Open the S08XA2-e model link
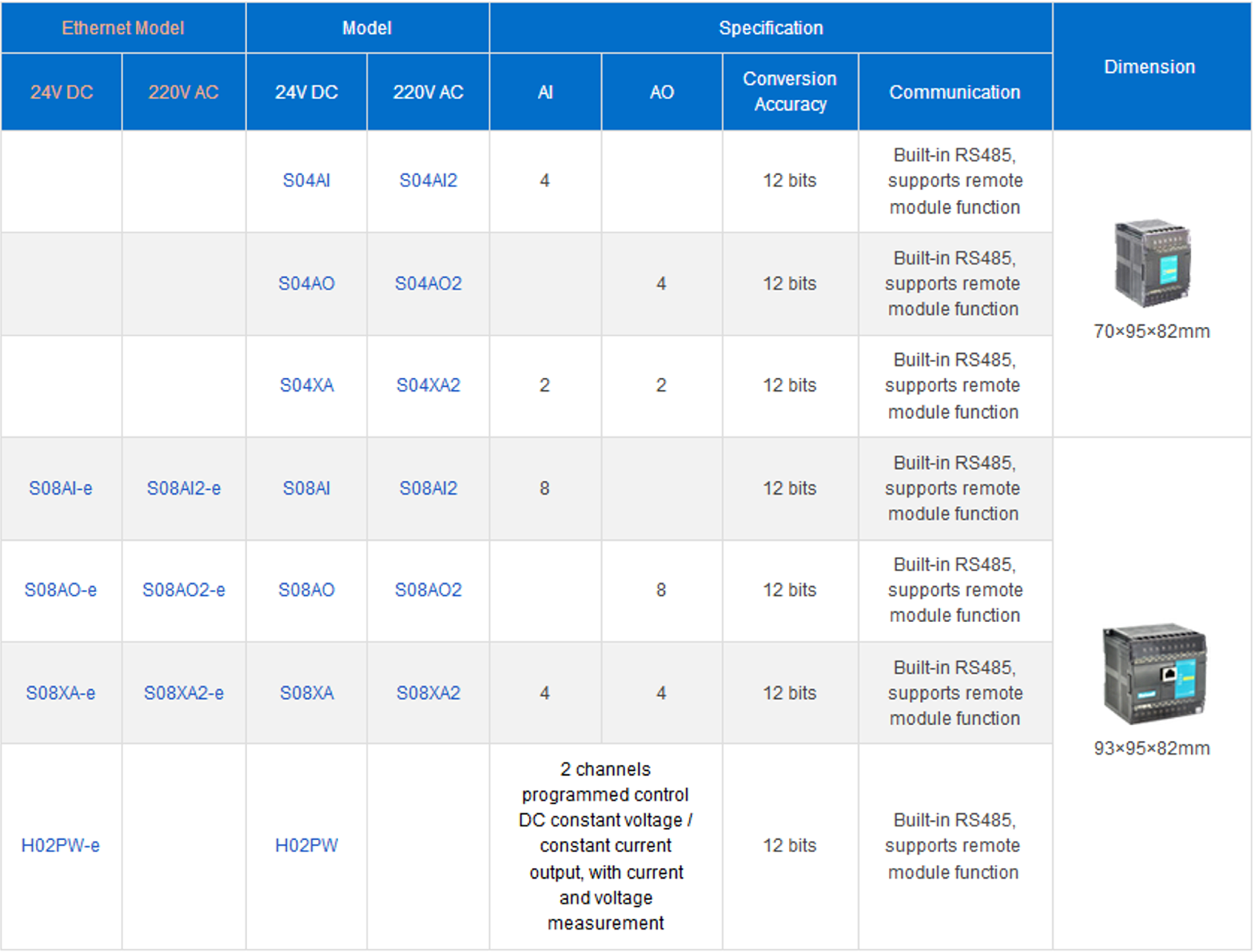Viewport: 1255px width, 952px height. pyautogui.click(x=183, y=693)
